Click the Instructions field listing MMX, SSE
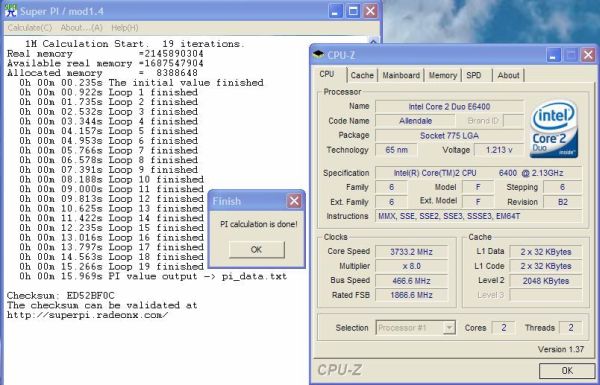Viewport: 600px width, 385px height. (478, 216)
